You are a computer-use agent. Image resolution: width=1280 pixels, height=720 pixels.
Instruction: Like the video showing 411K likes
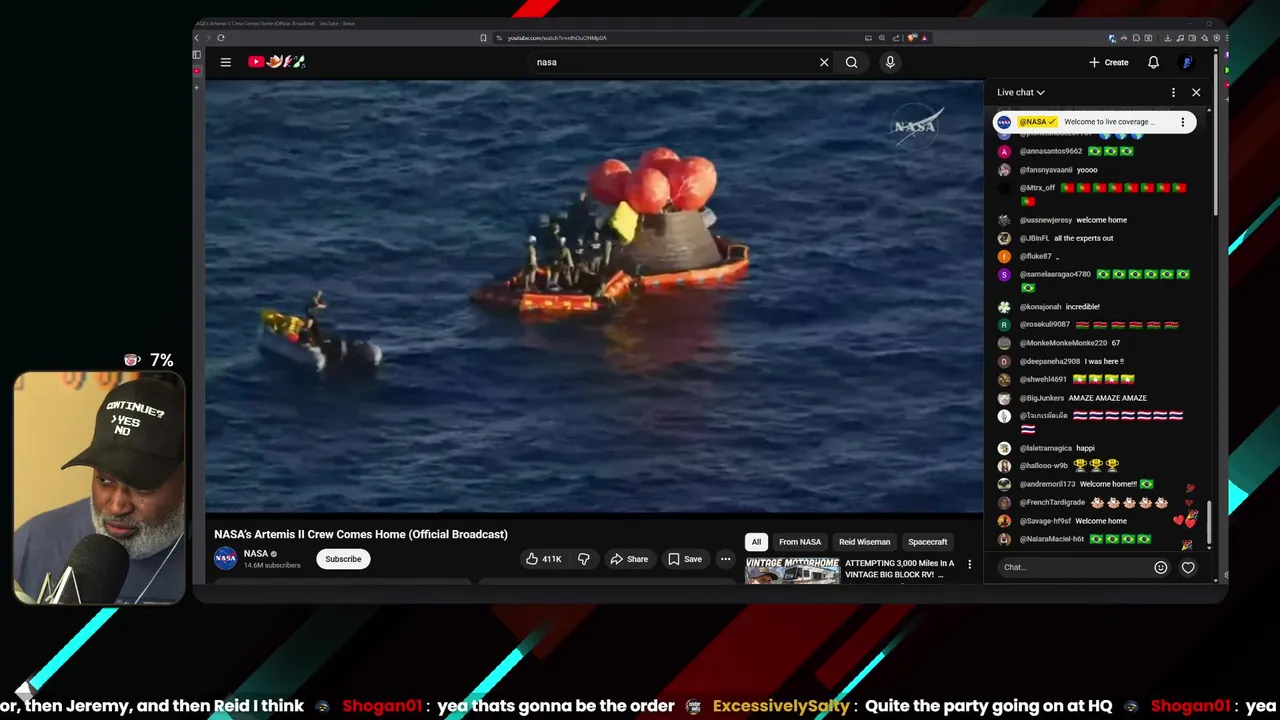pyautogui.click(x=544, y=559)
